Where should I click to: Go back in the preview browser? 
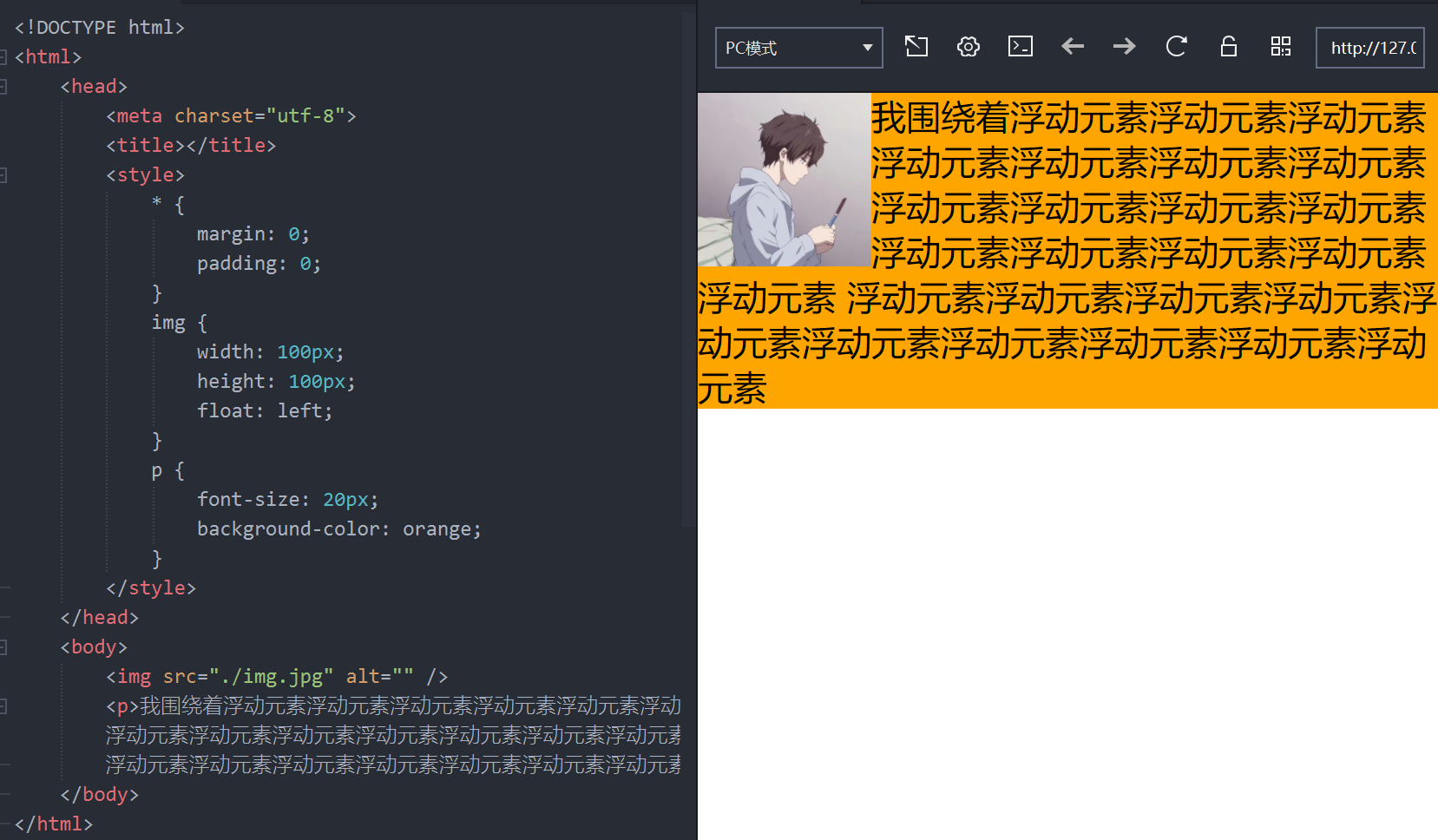click(1073, 47)
